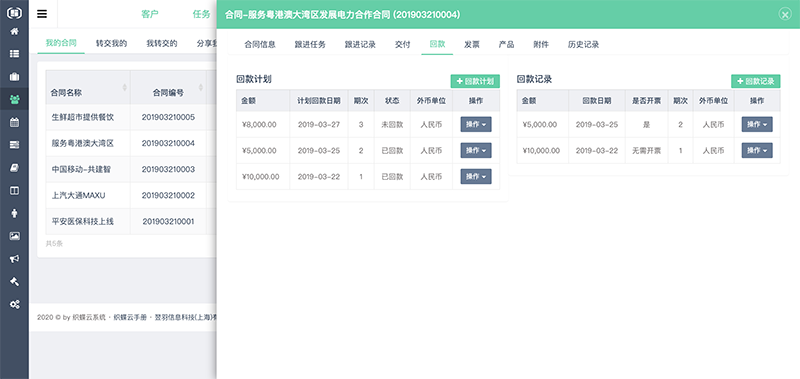The width and height of the screenshot is (800, 379).
Task: Add a new 回款计划
Action: point(475,81)
